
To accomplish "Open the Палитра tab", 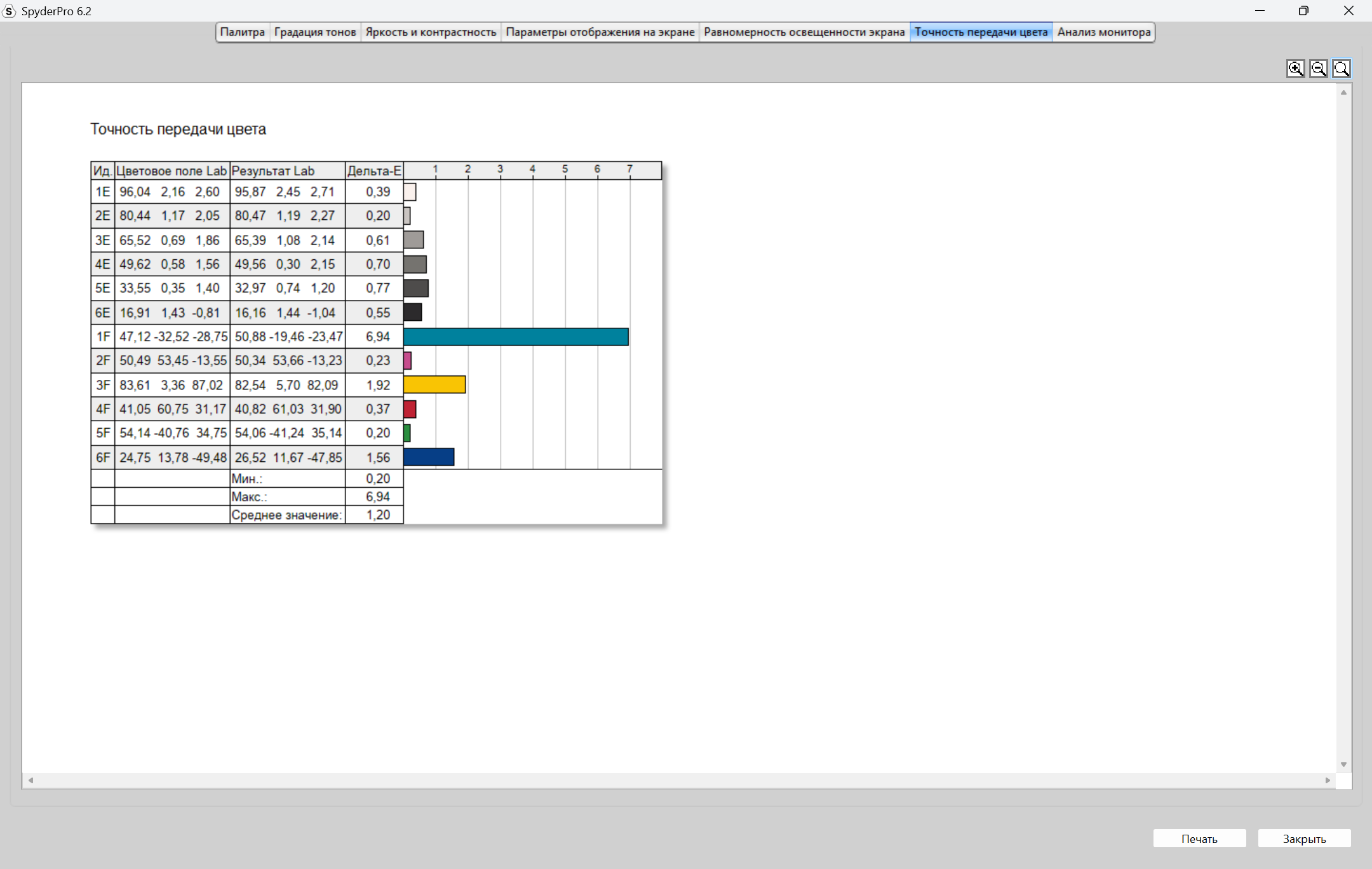I will click(242, 32).
